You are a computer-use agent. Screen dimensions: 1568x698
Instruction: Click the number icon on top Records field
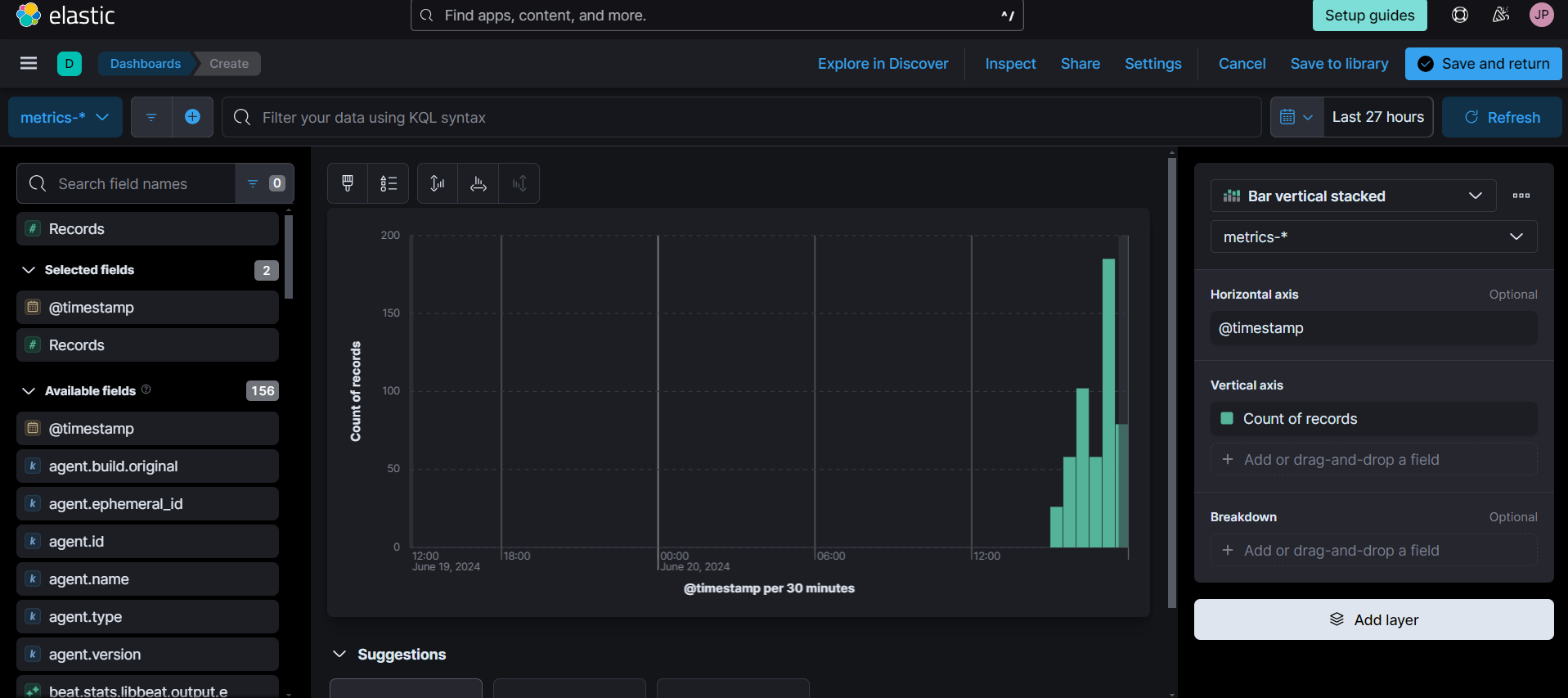33,229
